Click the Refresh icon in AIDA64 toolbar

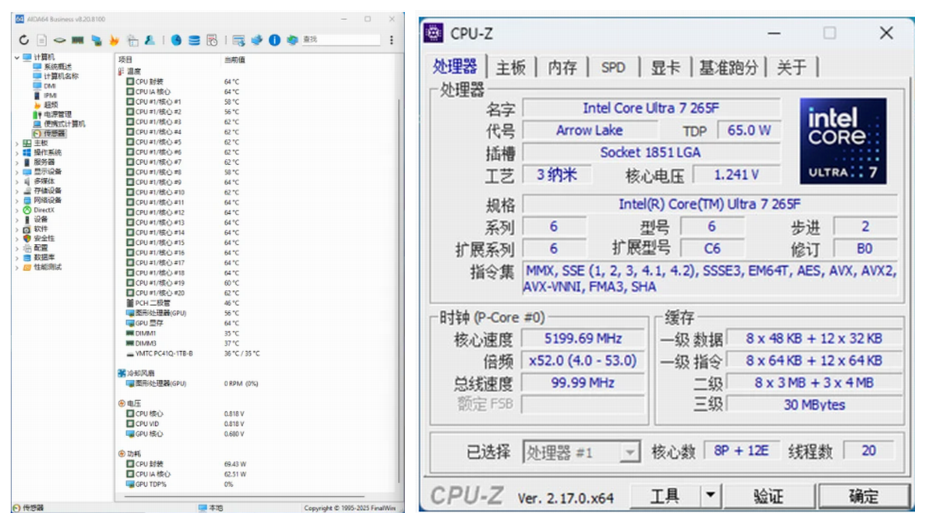click(x=24, y=40)
